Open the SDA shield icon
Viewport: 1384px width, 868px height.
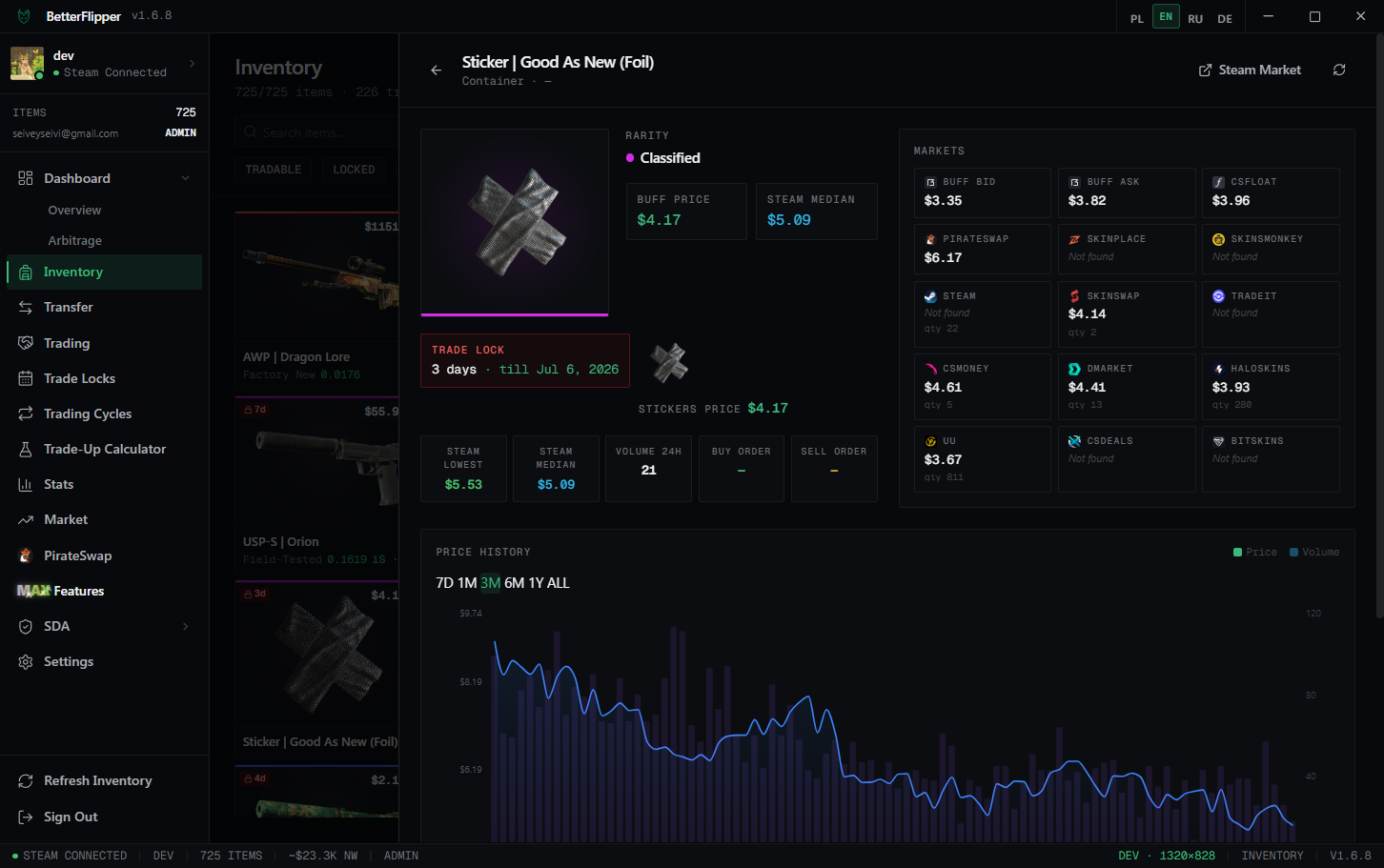[26, 626]
